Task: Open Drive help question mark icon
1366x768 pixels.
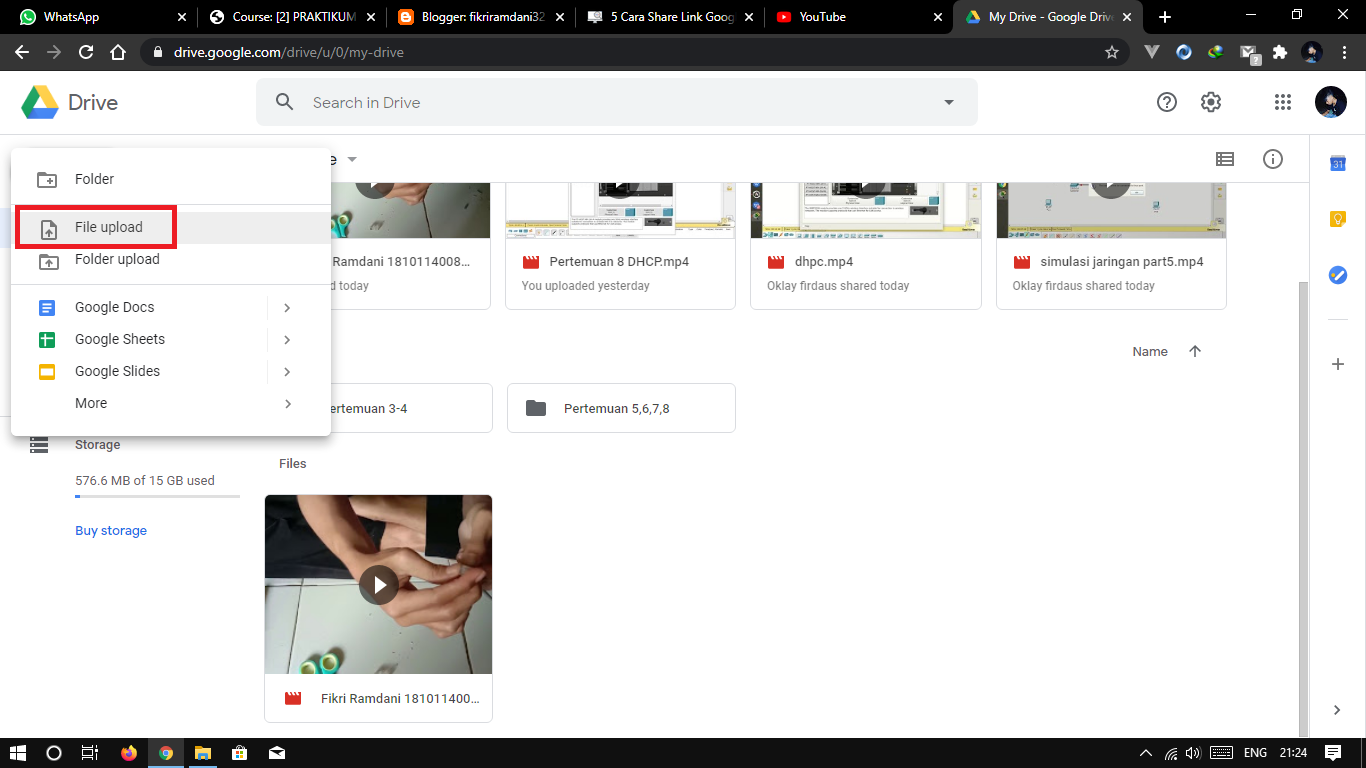Action: coord(1166,102)
